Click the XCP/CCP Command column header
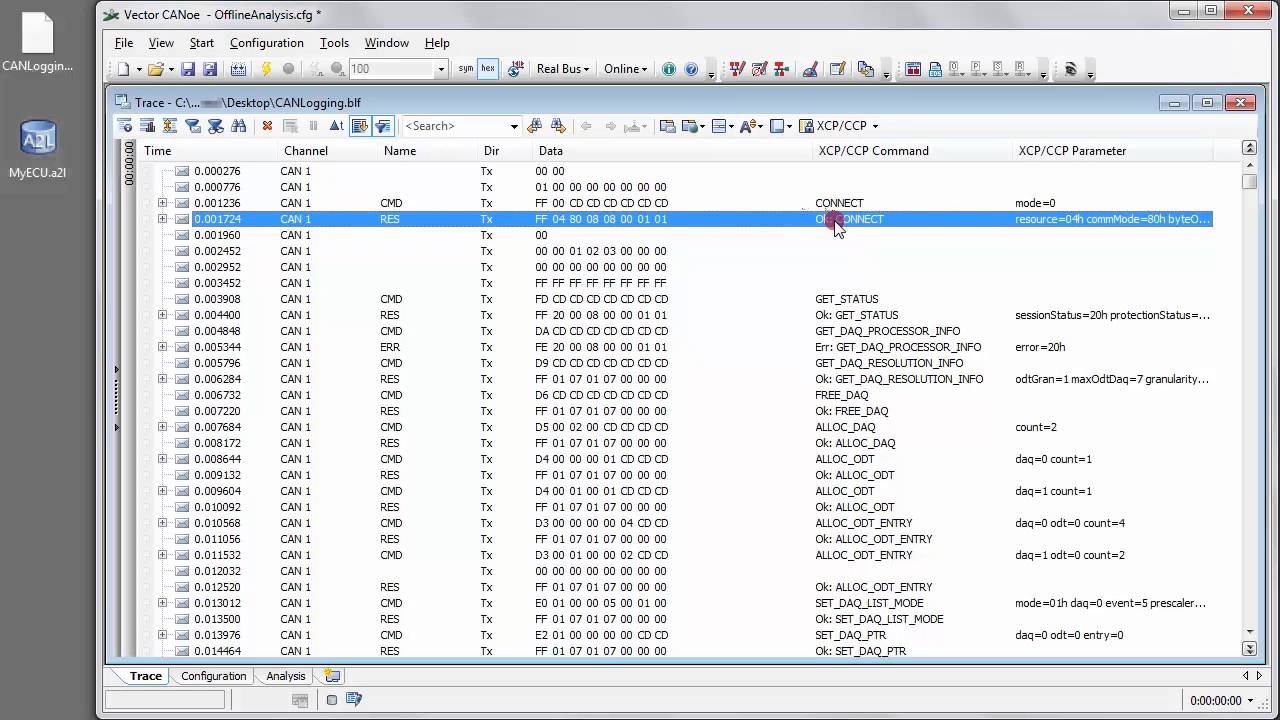 913,151
